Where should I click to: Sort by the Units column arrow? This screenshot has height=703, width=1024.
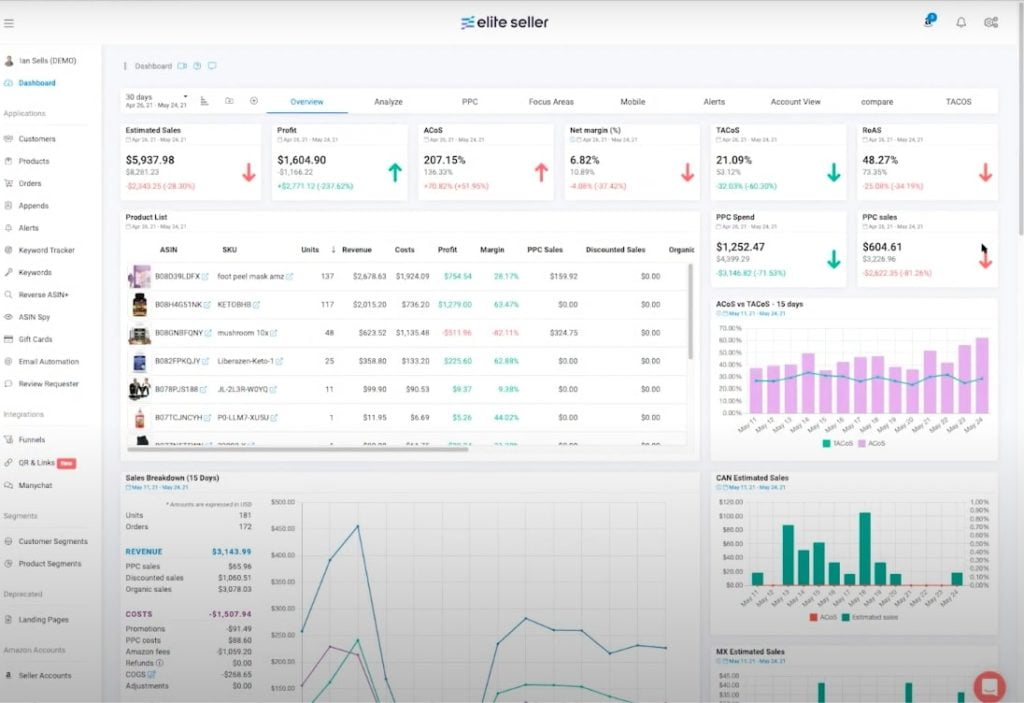point(333,250)
